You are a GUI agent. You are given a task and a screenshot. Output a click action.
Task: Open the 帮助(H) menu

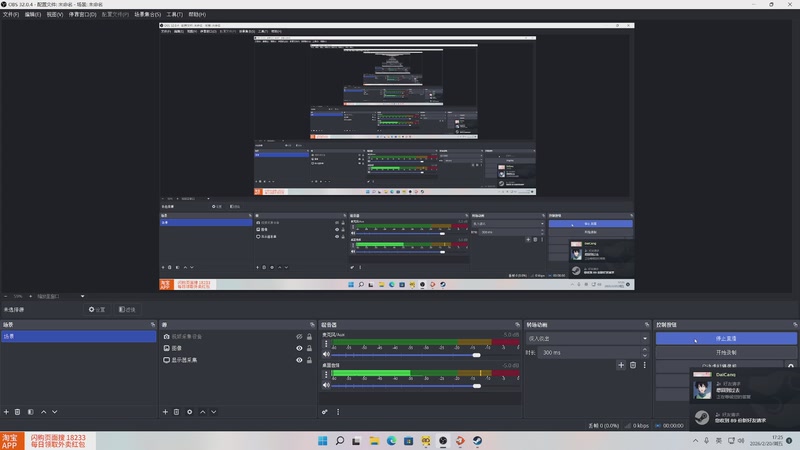197,14
